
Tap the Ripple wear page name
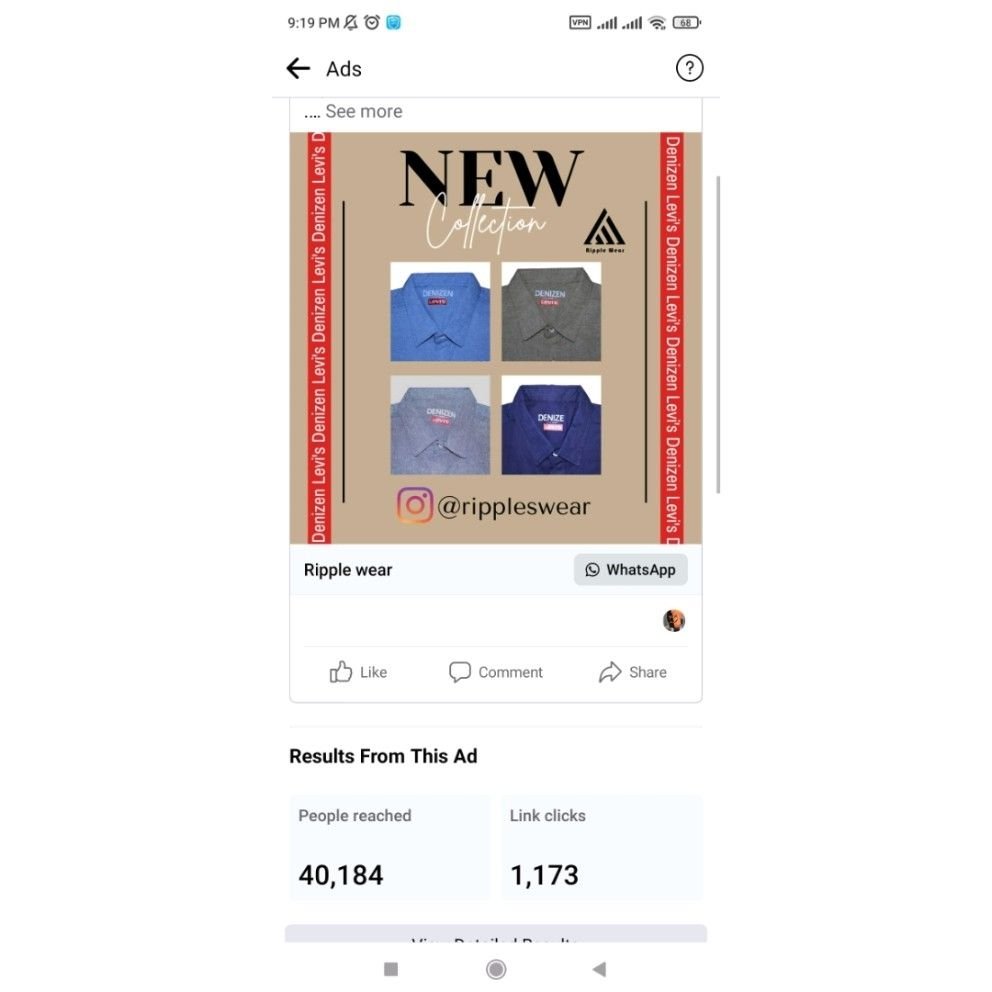[348, 570]
